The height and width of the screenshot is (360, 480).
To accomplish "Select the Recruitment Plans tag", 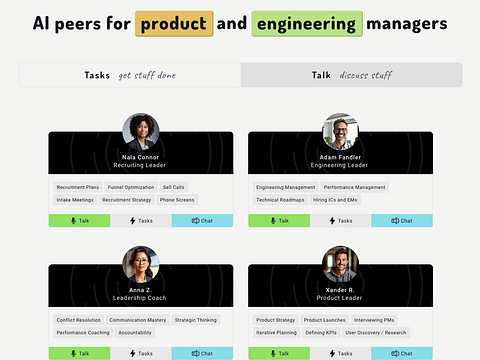I will tap(78, 187).
